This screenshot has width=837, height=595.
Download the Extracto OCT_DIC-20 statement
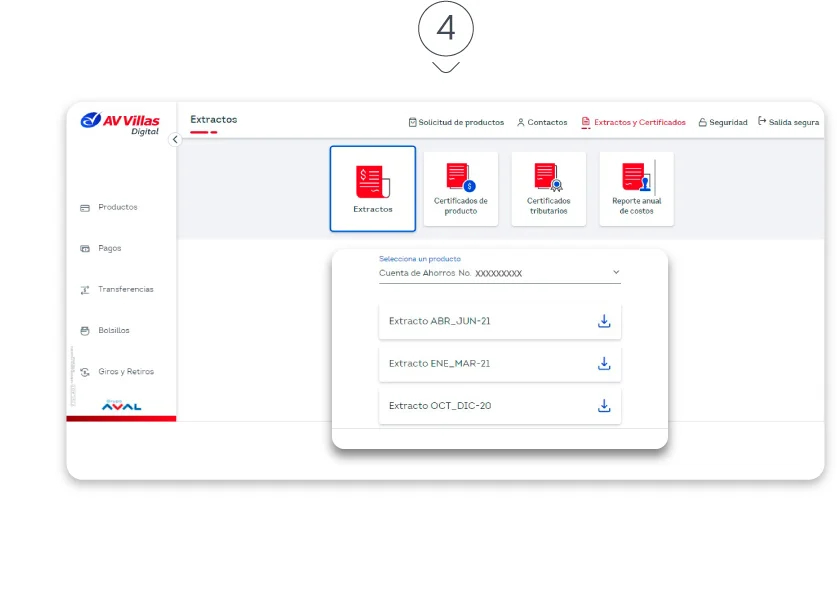pos(603,405)
